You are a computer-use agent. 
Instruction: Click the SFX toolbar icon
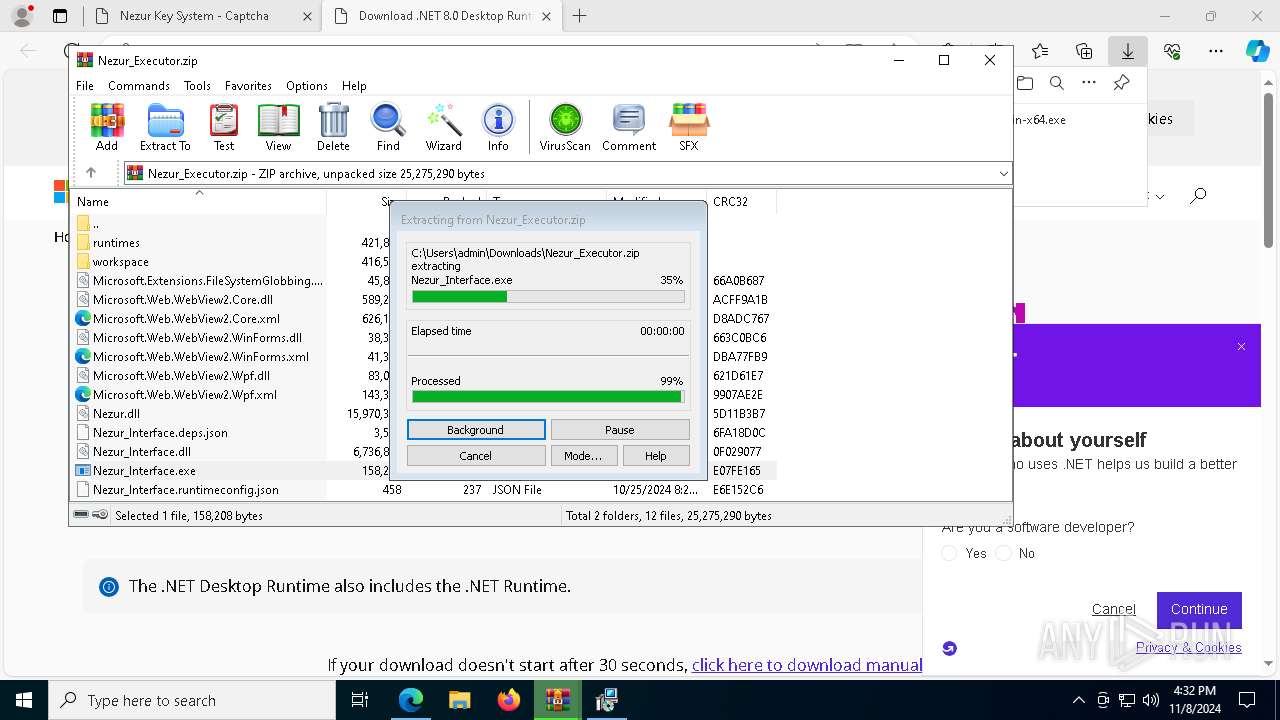[x=689, y=127]
